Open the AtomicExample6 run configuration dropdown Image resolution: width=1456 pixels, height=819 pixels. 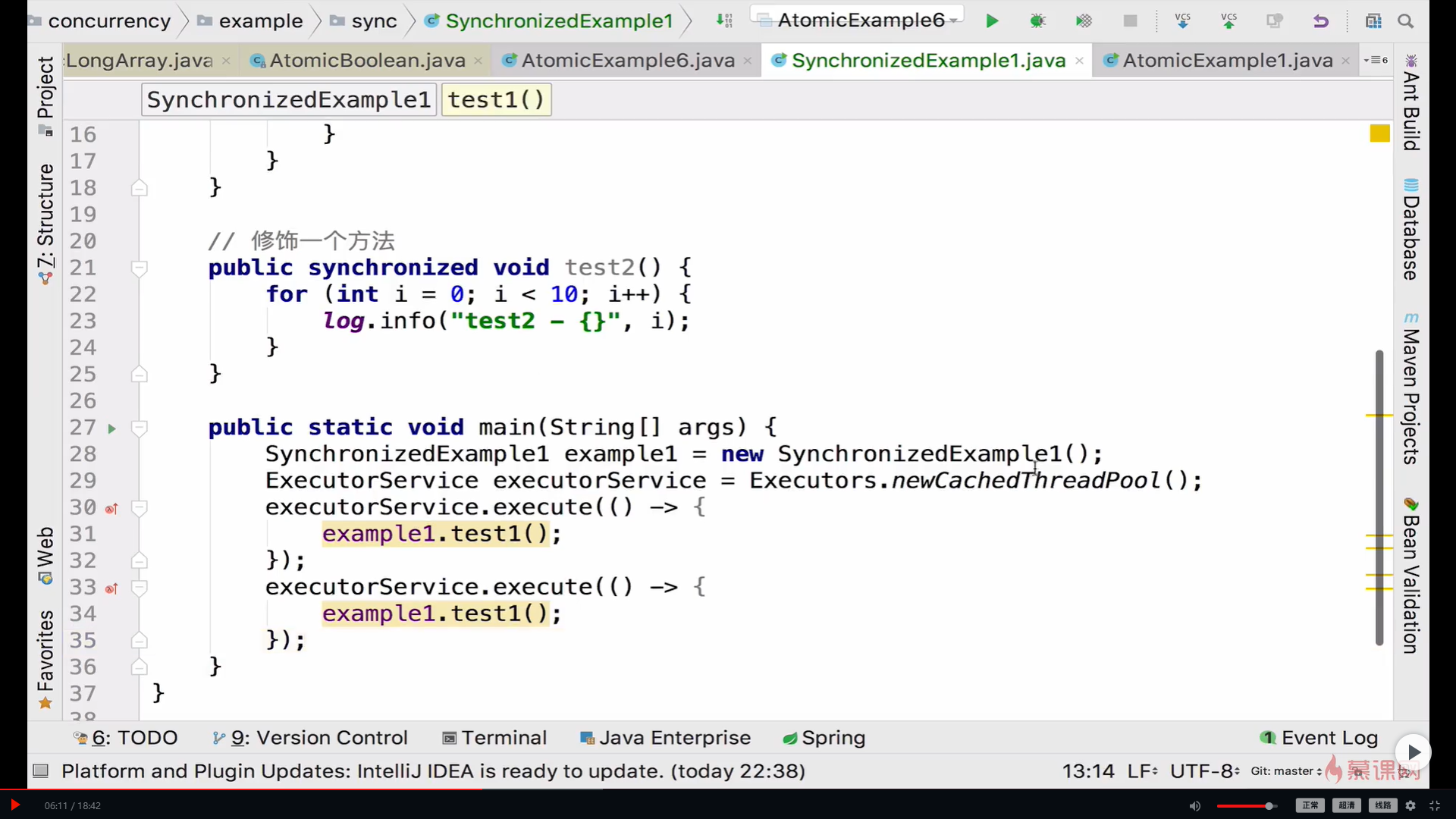858,20
